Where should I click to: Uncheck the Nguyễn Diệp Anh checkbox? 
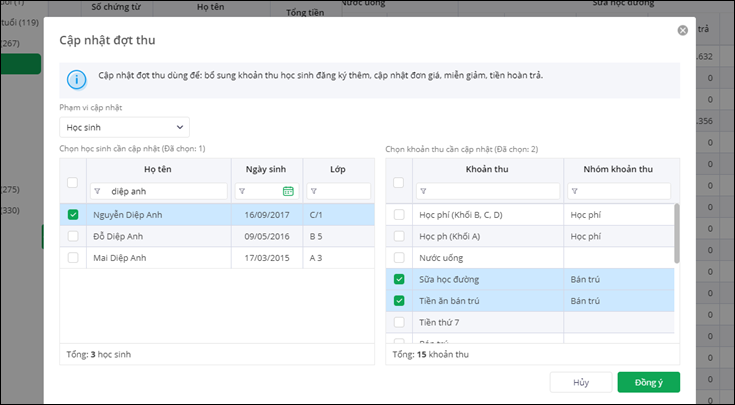tap(73, 214)
